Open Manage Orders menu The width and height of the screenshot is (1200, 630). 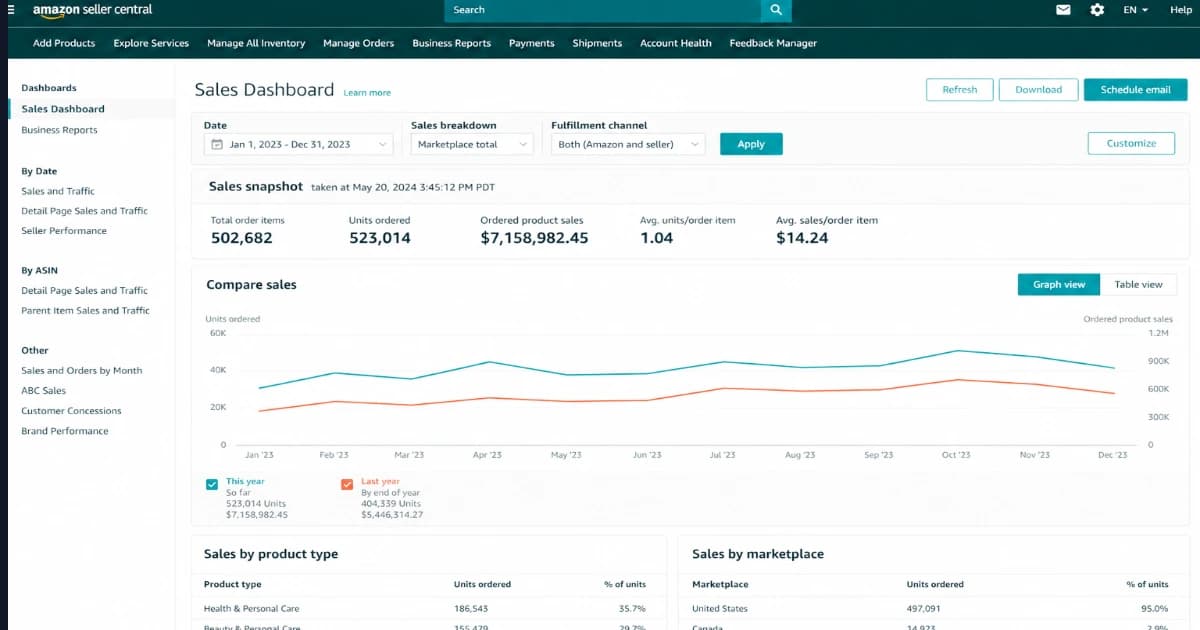pyautogui.click(x=358, y=43)
